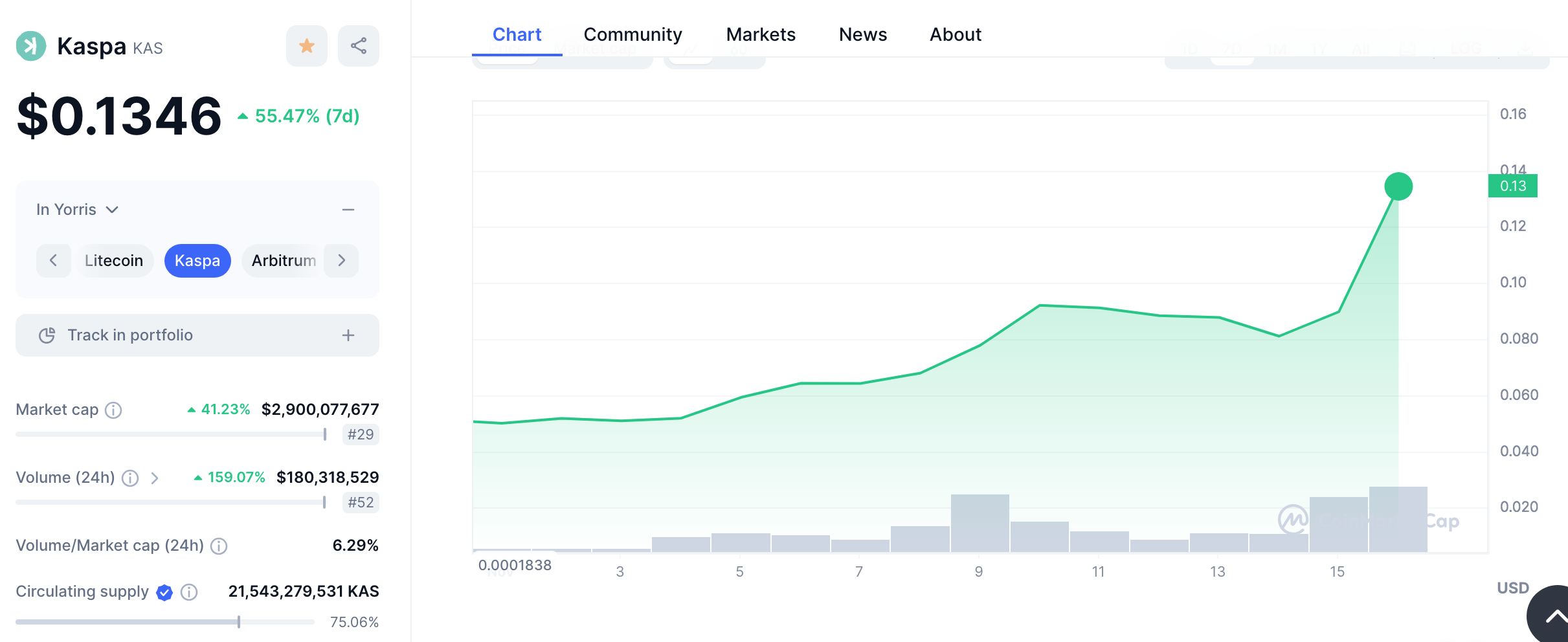Click the 6.29% volume ratio value
Viewport: 1568px width, 642px height.
click(x=355, y=546)
